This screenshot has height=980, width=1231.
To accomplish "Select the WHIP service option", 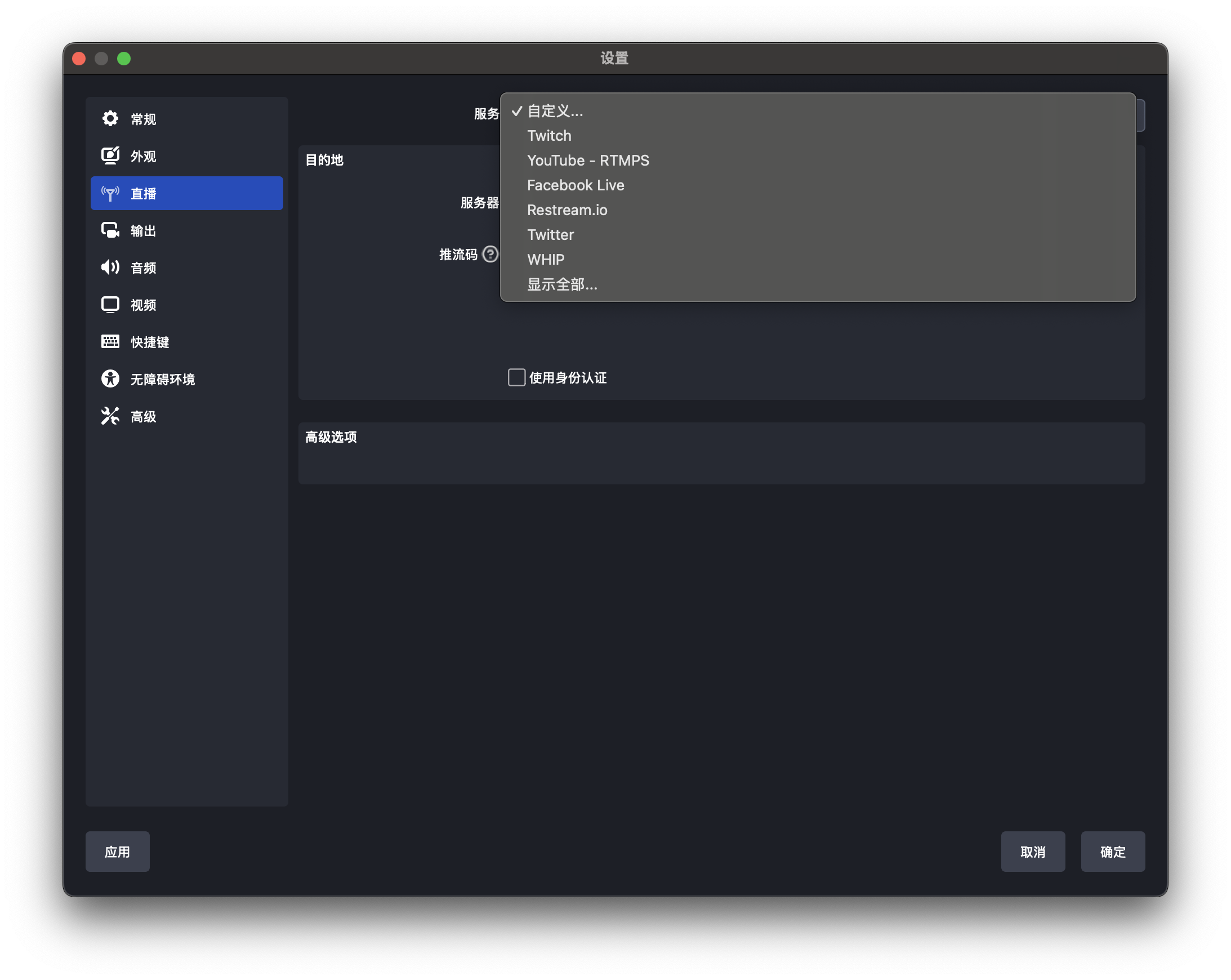I will (818, 259).
